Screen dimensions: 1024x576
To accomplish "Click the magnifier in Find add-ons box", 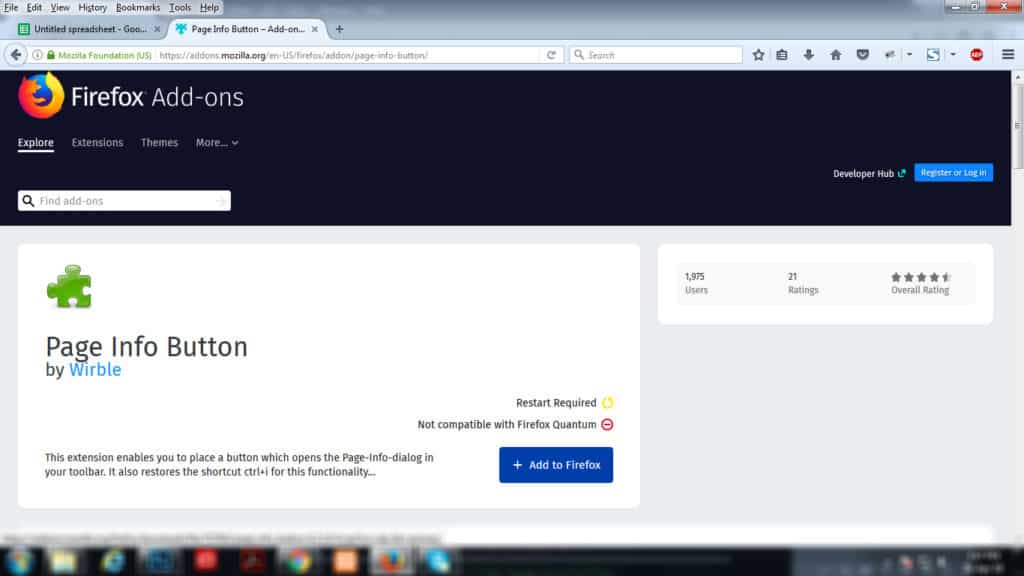I will click(x=28, y=200).
